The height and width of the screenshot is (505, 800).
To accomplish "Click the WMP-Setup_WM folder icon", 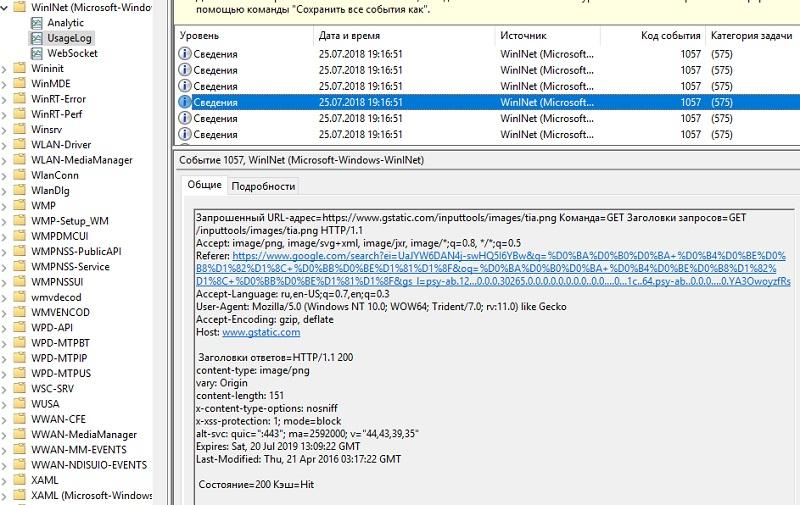I will [19, 220].
